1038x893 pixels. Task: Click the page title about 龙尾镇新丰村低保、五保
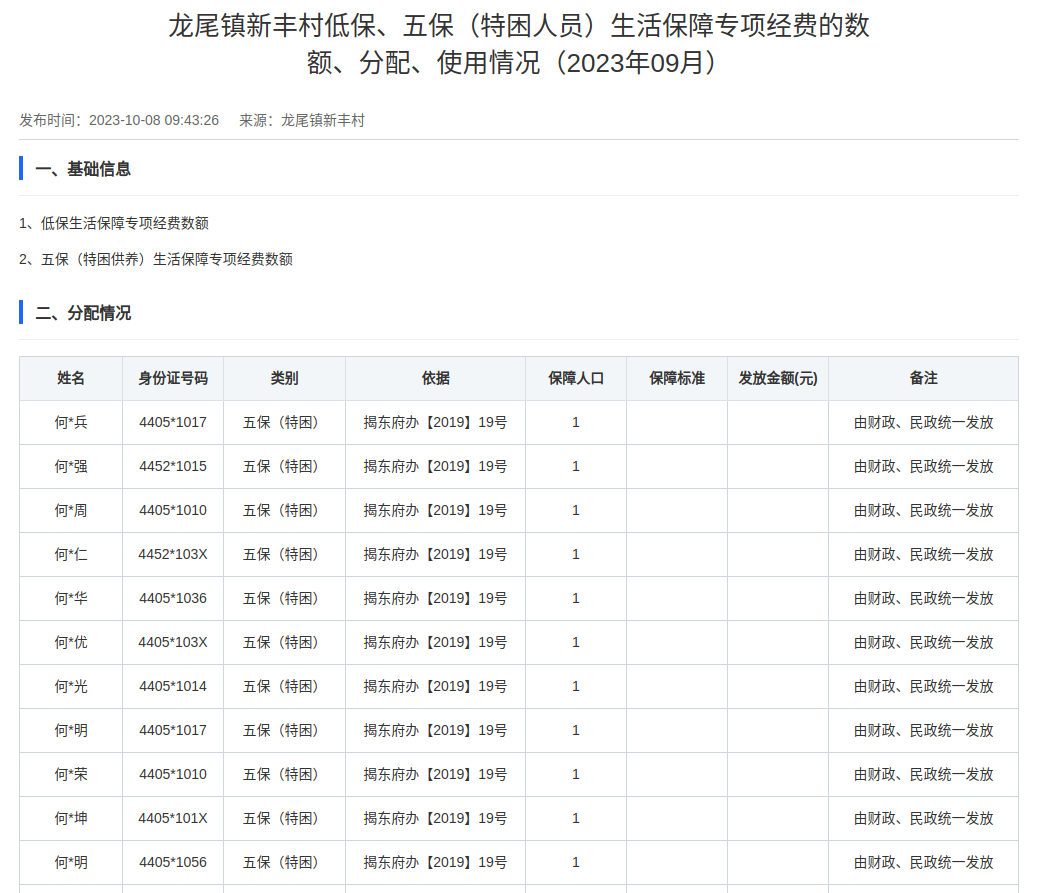pos(518,44)
